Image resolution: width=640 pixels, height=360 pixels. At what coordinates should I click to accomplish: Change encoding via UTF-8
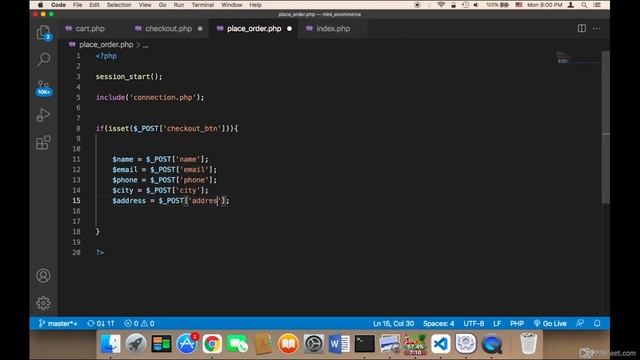coord(473,323)
